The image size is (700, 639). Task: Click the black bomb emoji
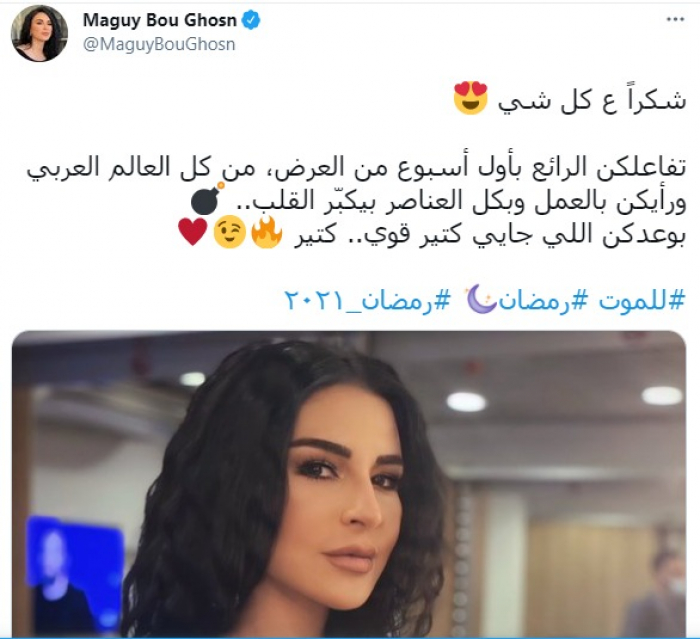(x=207, y=199)
